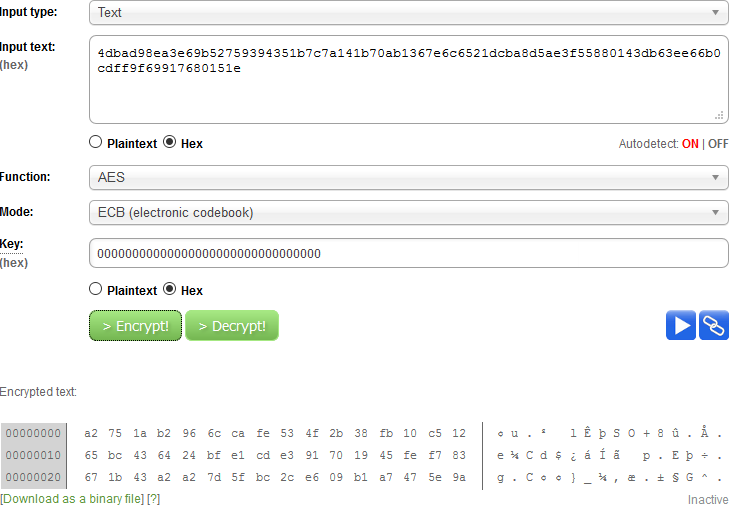741x530 pixels.
Task: Click the Download as a binary file link
Action: point(72,498)
